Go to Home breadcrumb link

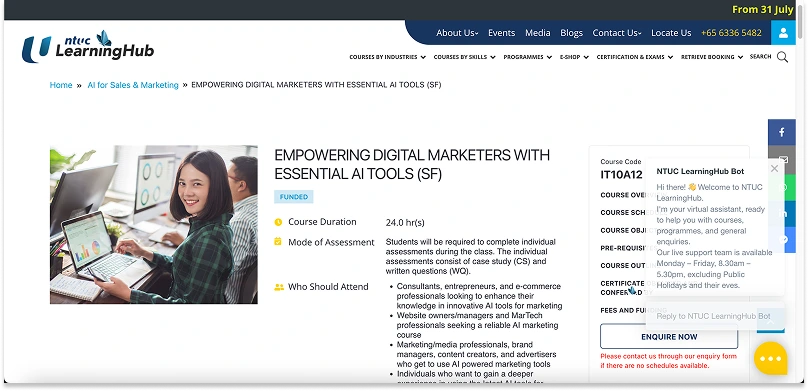click(61, 85)
